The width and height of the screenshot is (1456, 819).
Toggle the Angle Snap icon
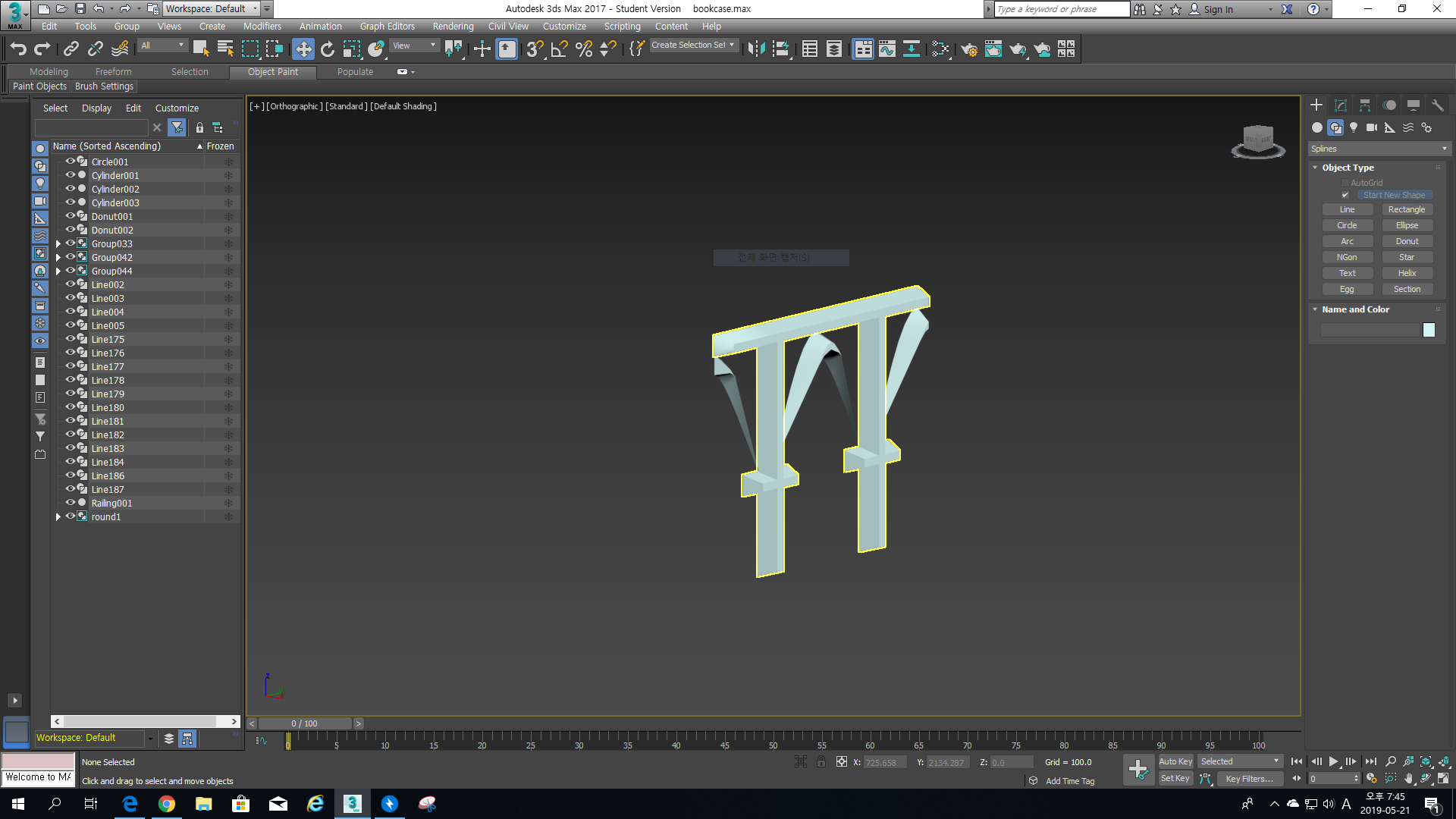[560, 49]
